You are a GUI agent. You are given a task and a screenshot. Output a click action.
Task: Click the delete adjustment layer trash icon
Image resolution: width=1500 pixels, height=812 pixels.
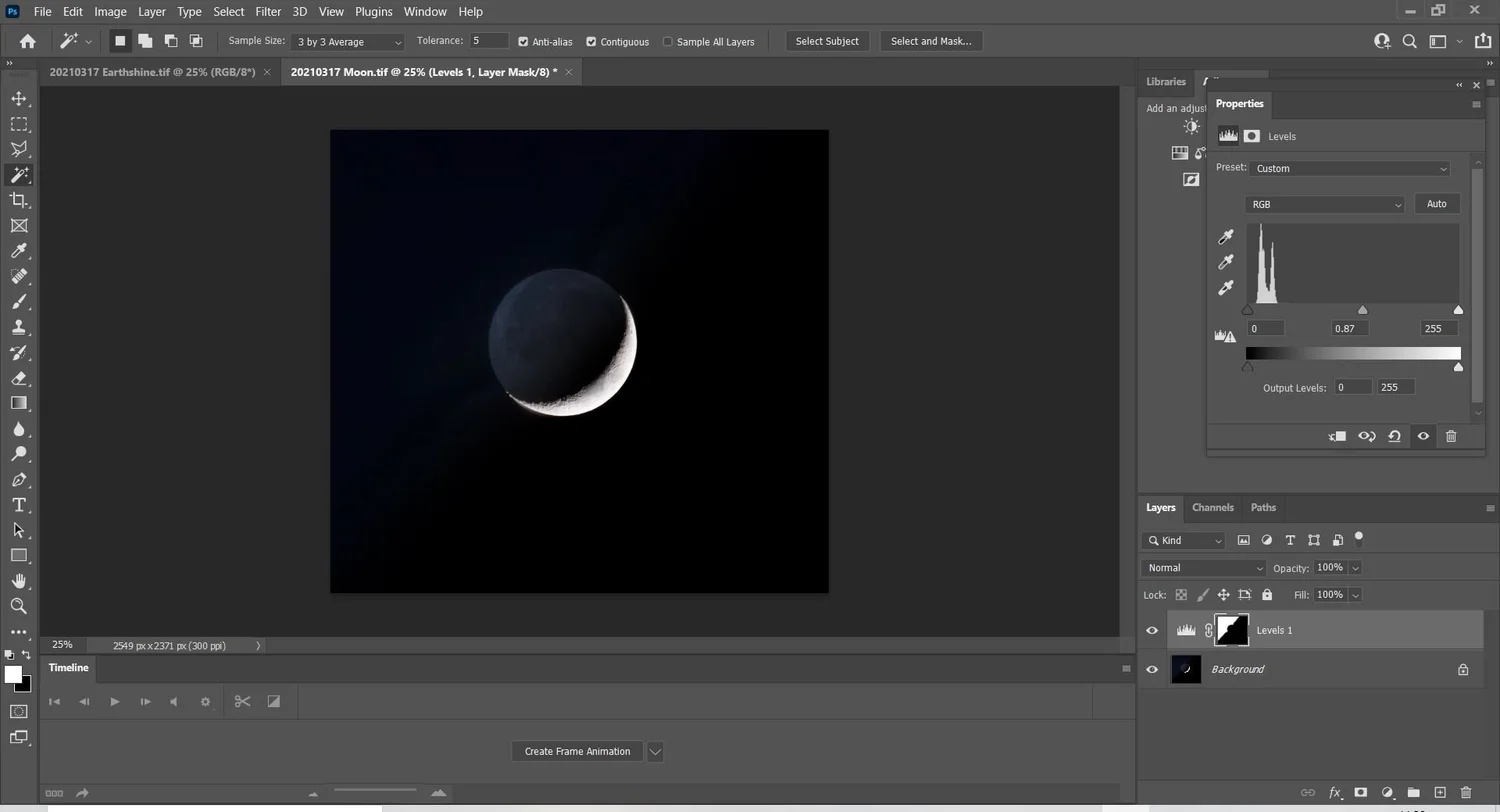click(1451, 436)
